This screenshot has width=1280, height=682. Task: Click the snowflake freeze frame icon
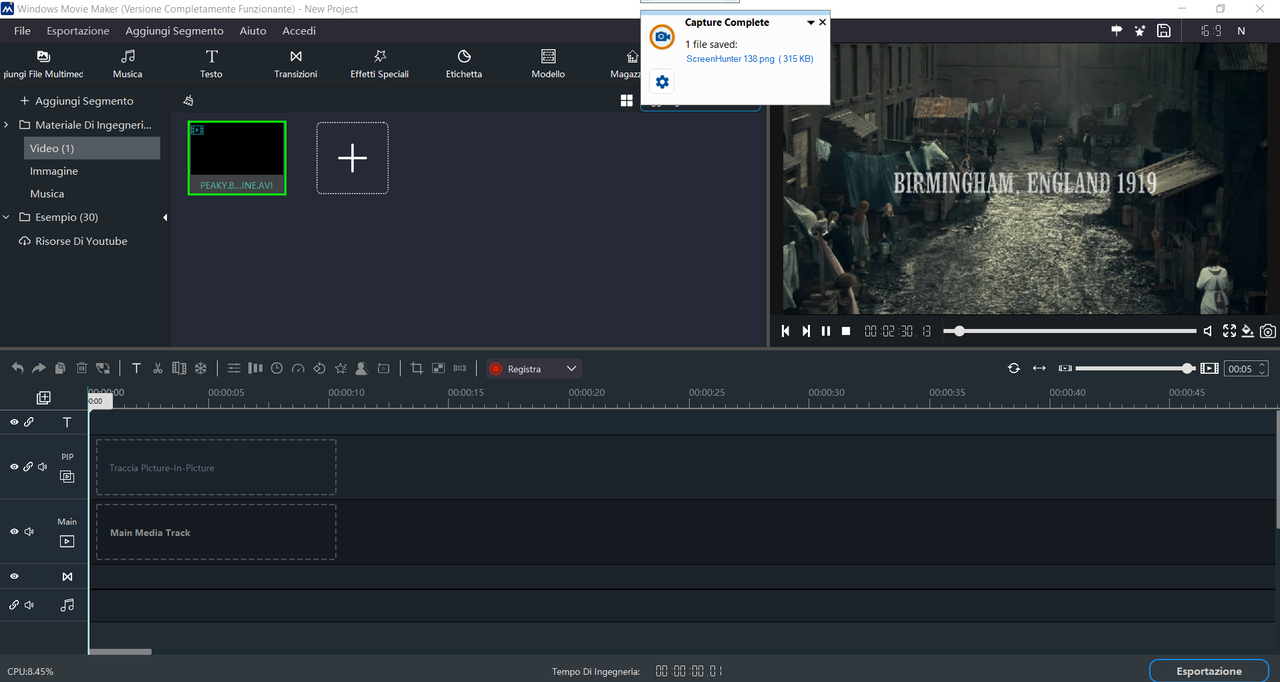point(200,368)
